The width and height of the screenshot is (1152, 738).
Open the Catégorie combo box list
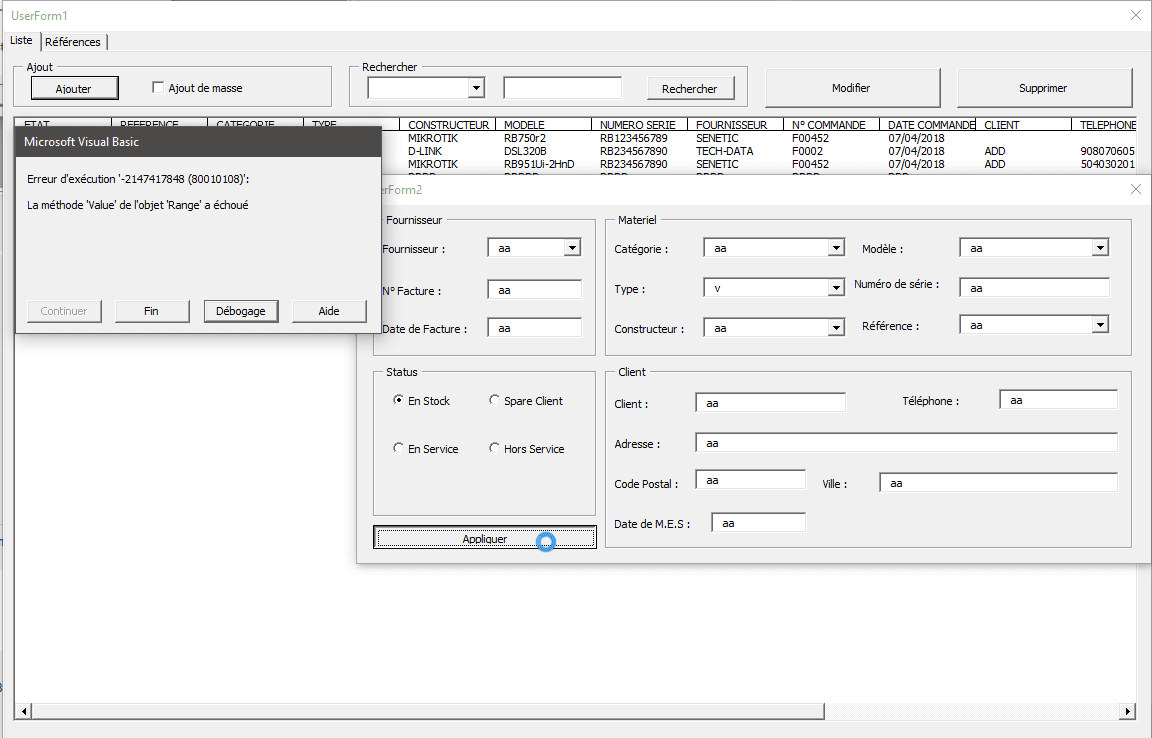(x=836, y=248)
